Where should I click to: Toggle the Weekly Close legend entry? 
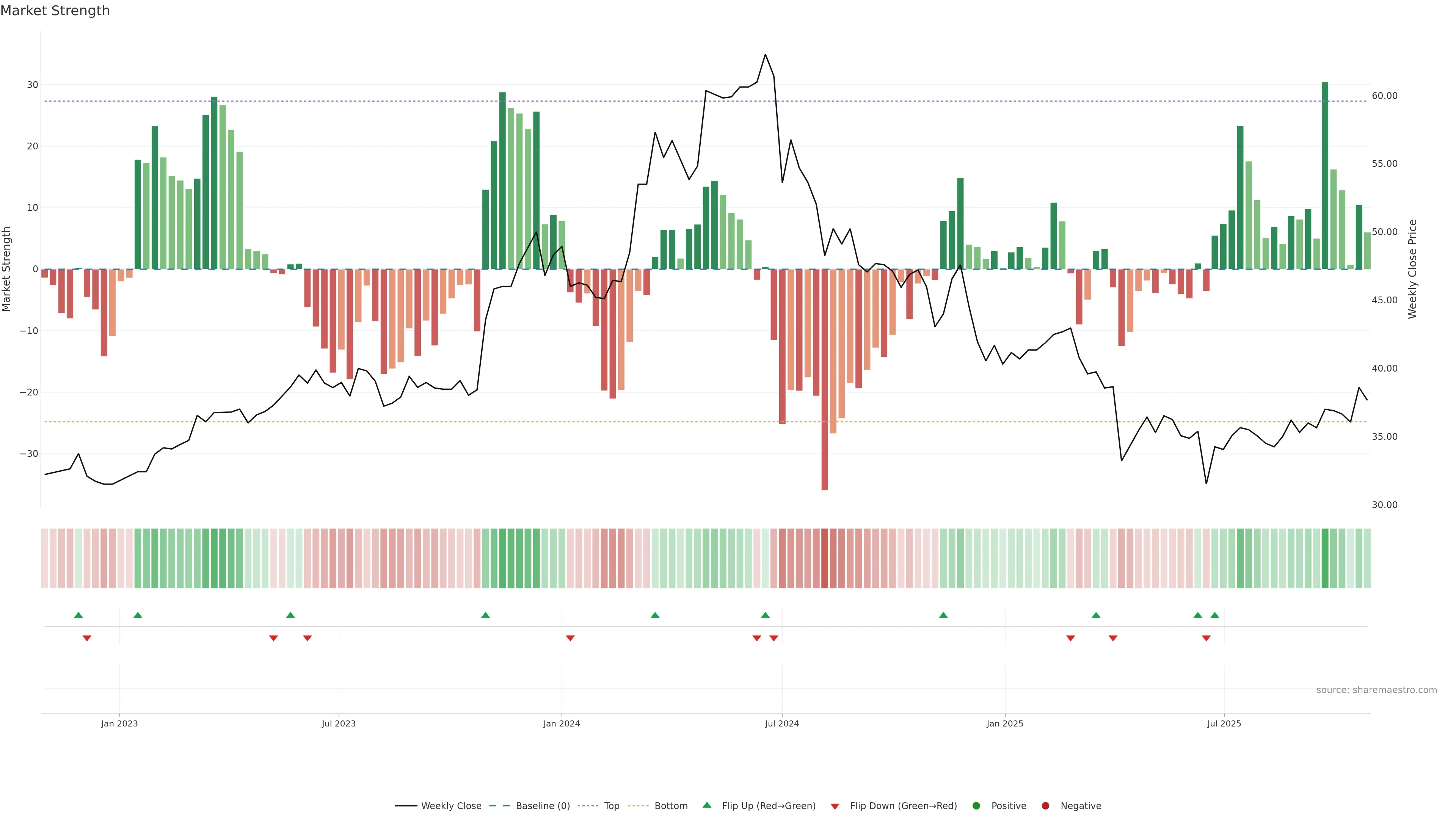pyautogui.click(x=438, y=806)
